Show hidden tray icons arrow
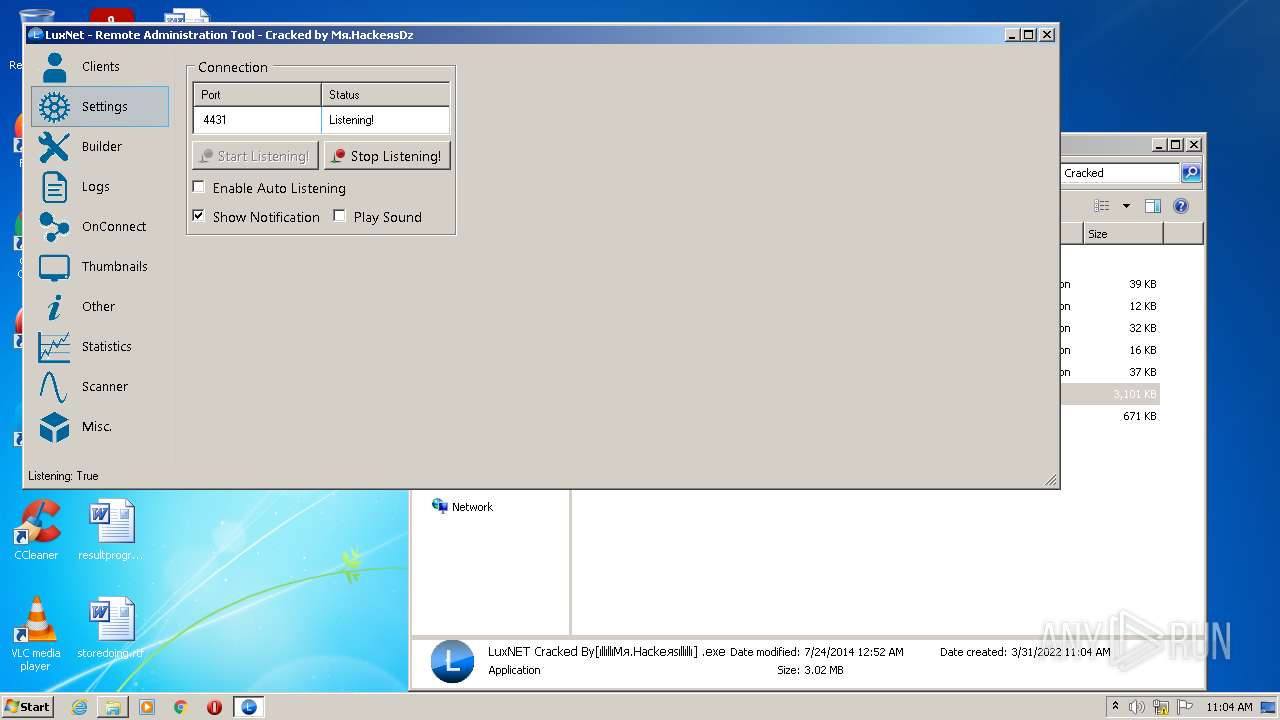Viewport: 1280px width, 720px height. 1115,706
